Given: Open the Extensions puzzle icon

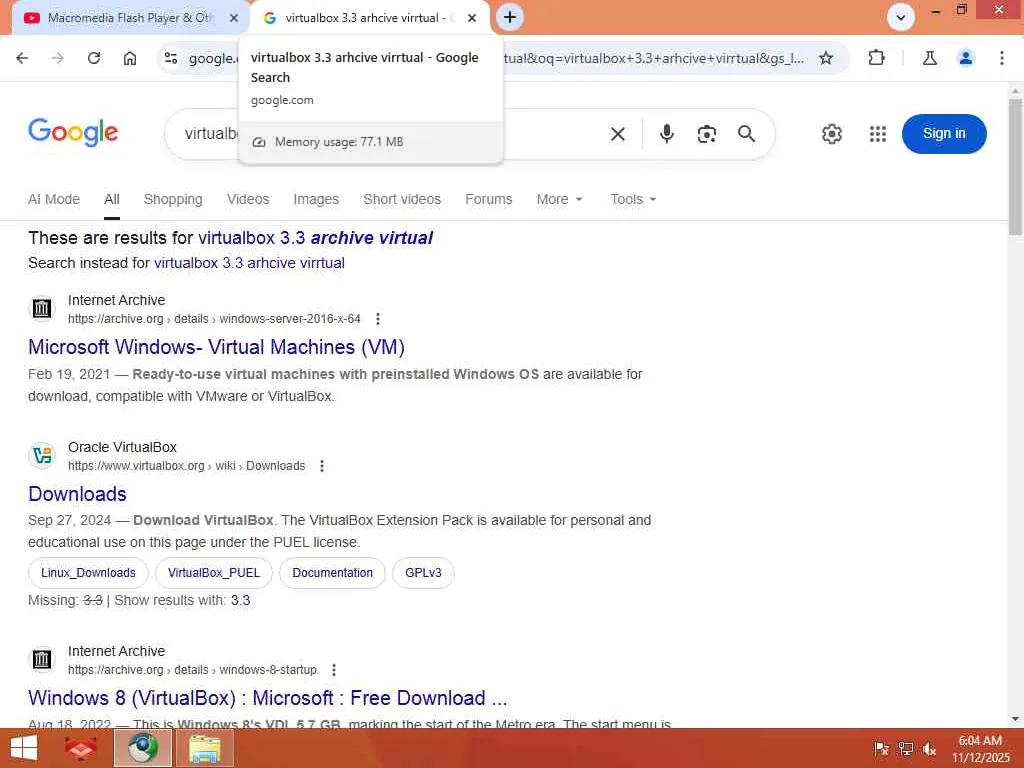Looking at the screenshot, I should coord(876,58).
